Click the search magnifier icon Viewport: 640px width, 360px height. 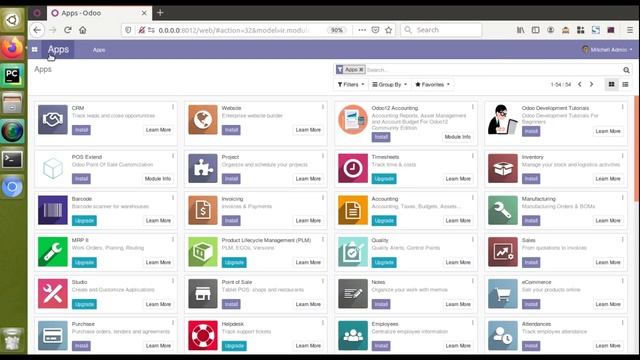(x=626, y=70)
